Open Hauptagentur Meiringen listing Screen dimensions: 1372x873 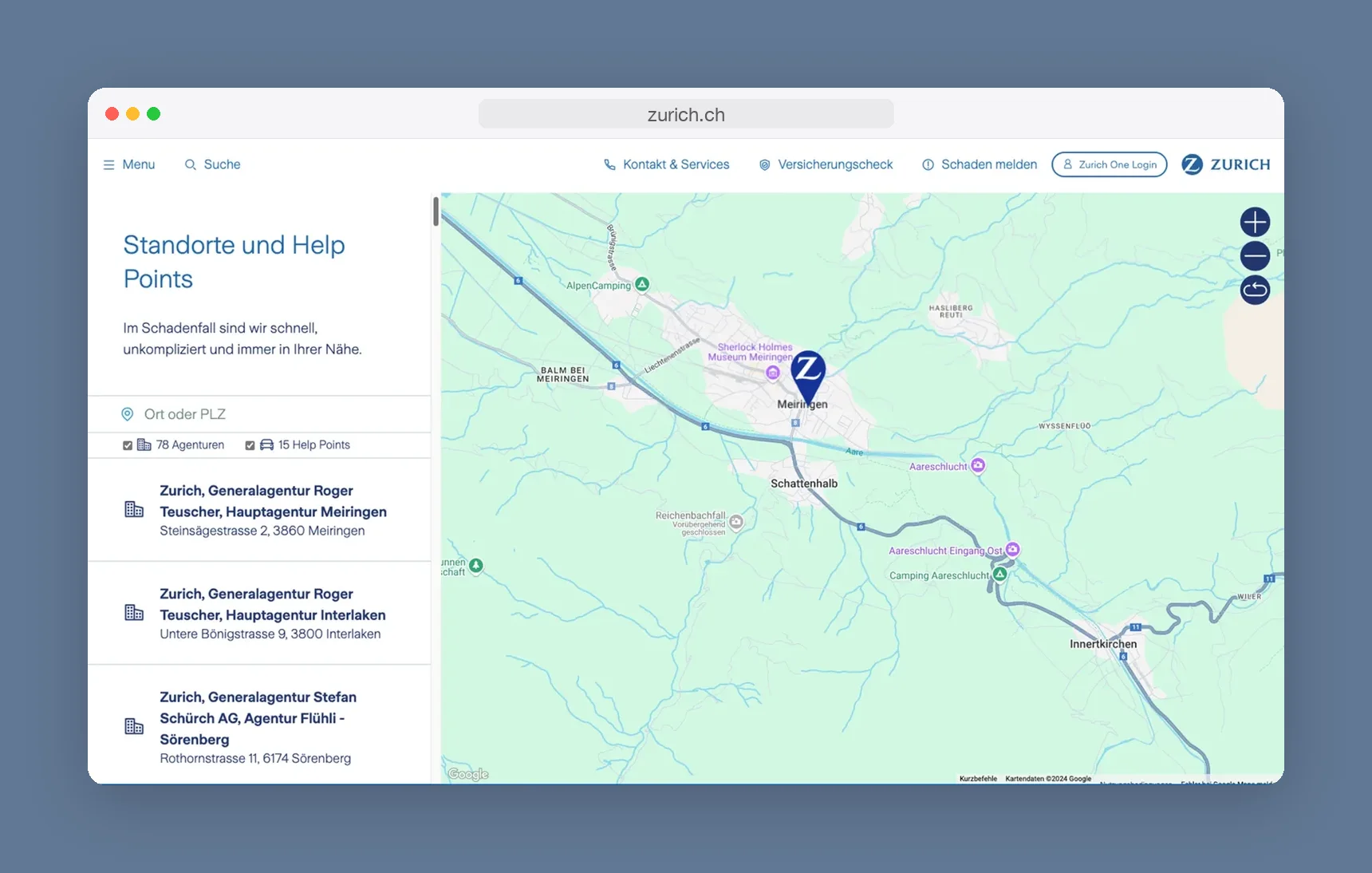point(259,510)
